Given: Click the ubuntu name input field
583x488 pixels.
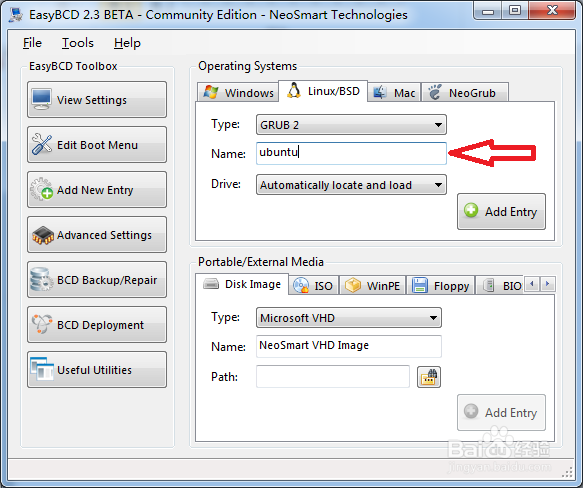Looking at the screenshot, I should tap(351, 153).
